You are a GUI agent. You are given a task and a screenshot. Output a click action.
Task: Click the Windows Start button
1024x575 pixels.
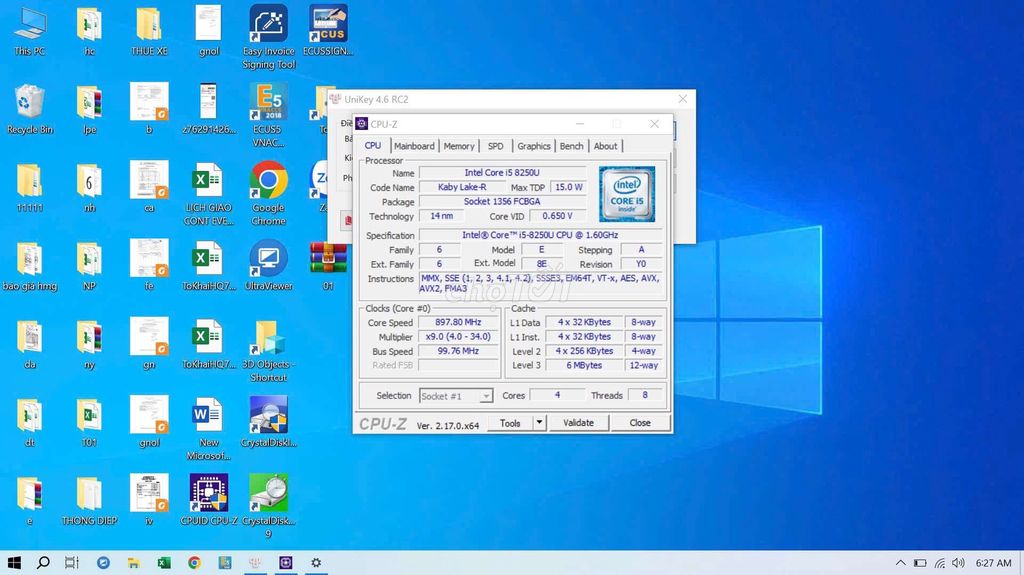coord(14,563)
